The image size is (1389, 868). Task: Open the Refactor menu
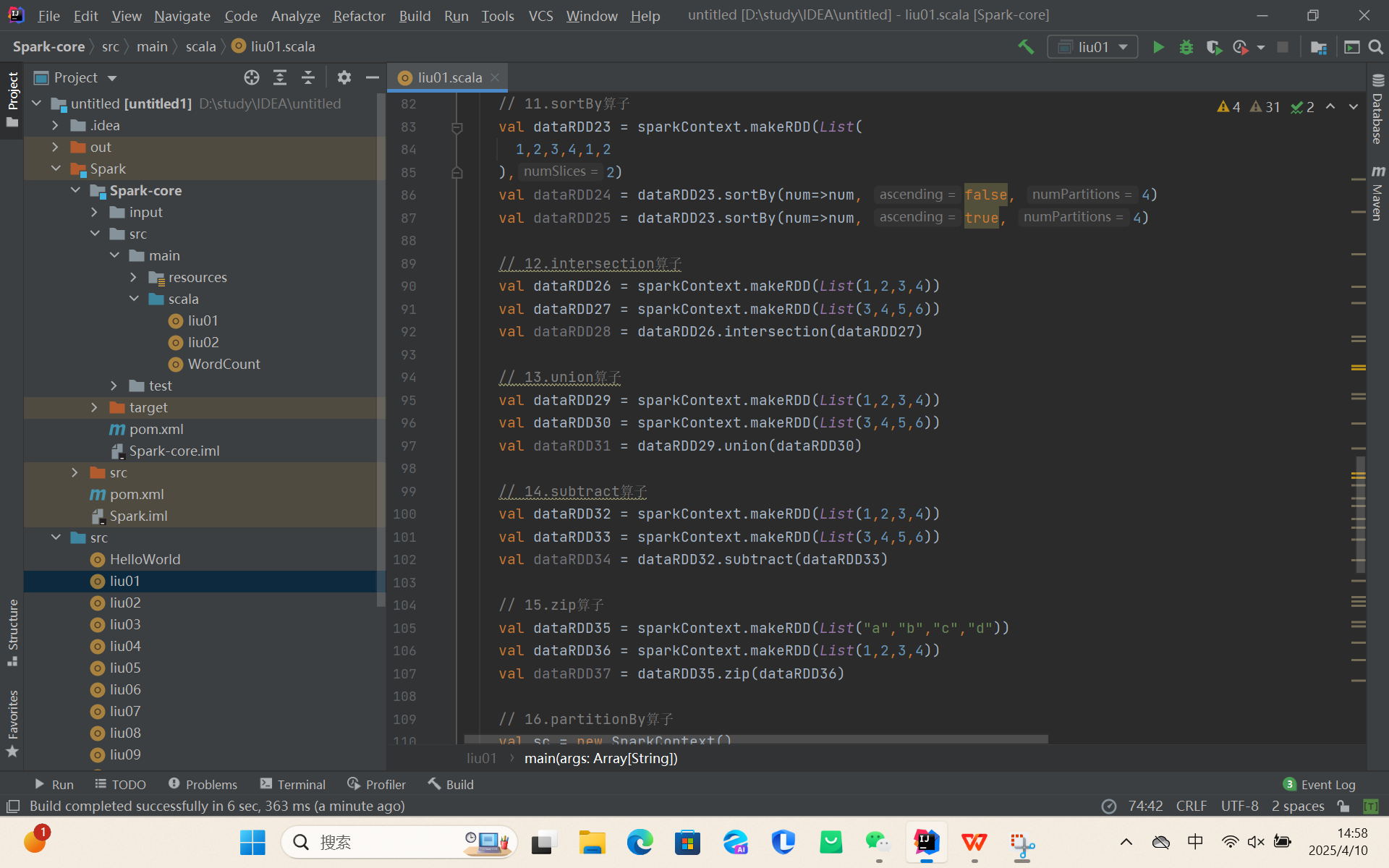click(359, 15)
